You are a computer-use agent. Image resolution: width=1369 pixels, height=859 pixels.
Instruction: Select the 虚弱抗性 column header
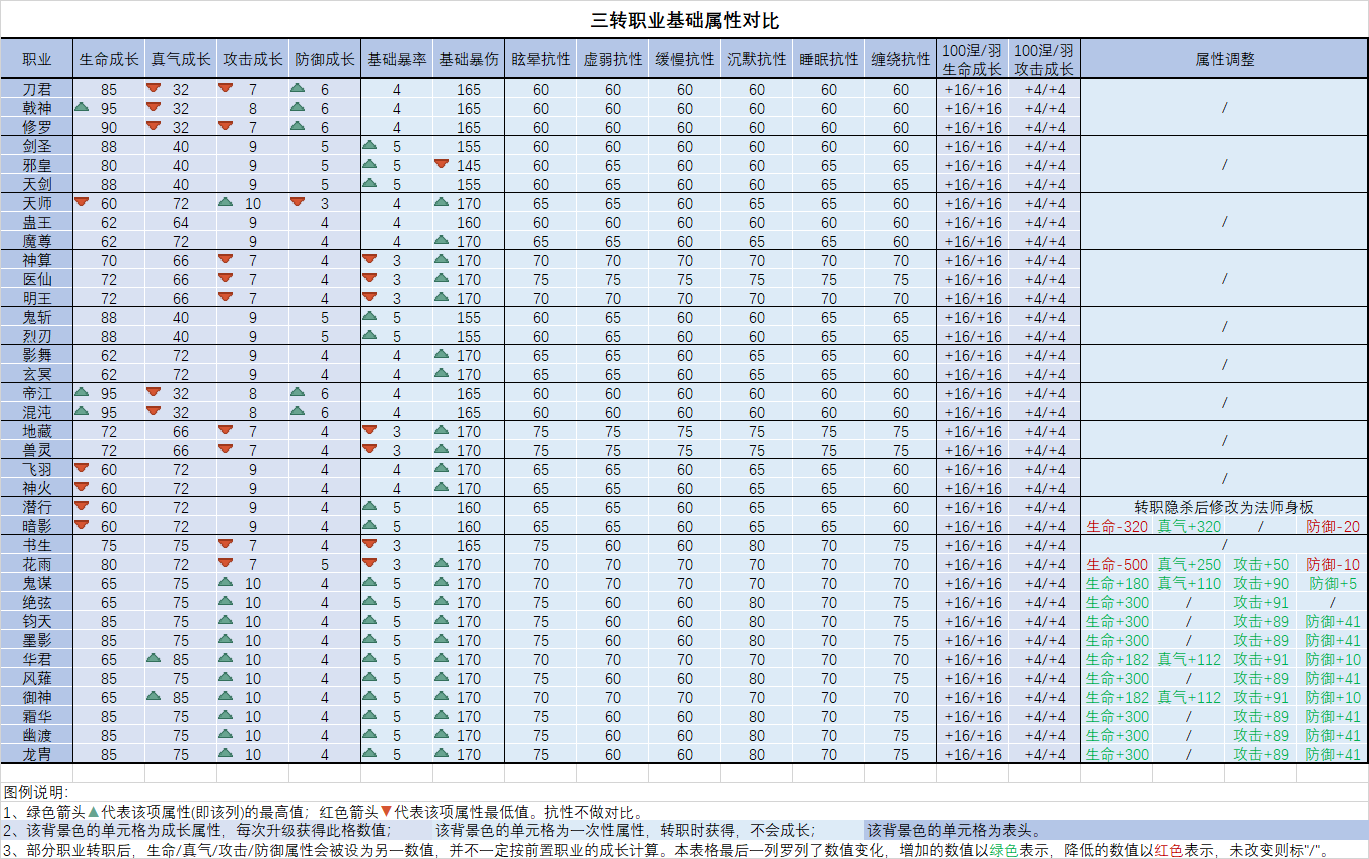[613, 59]
